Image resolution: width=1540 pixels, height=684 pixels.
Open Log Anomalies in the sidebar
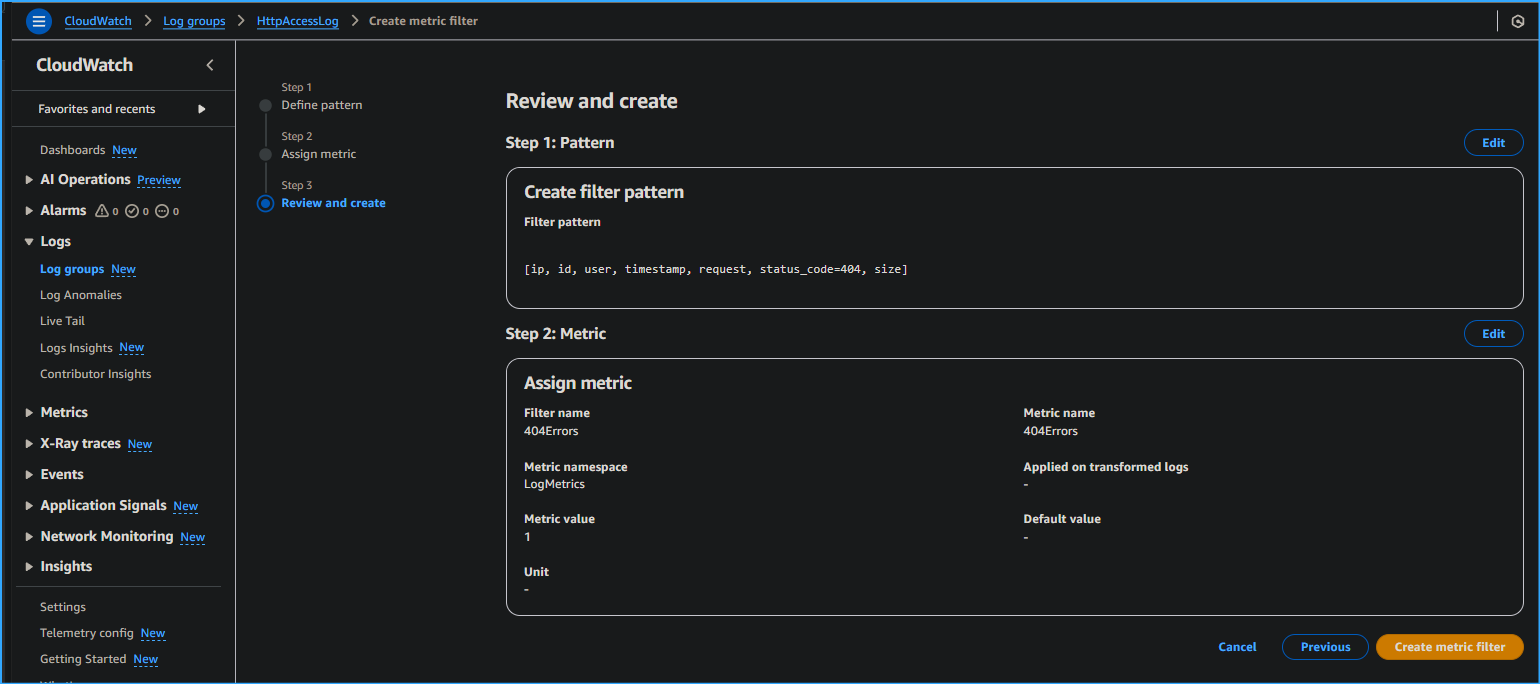81,295
